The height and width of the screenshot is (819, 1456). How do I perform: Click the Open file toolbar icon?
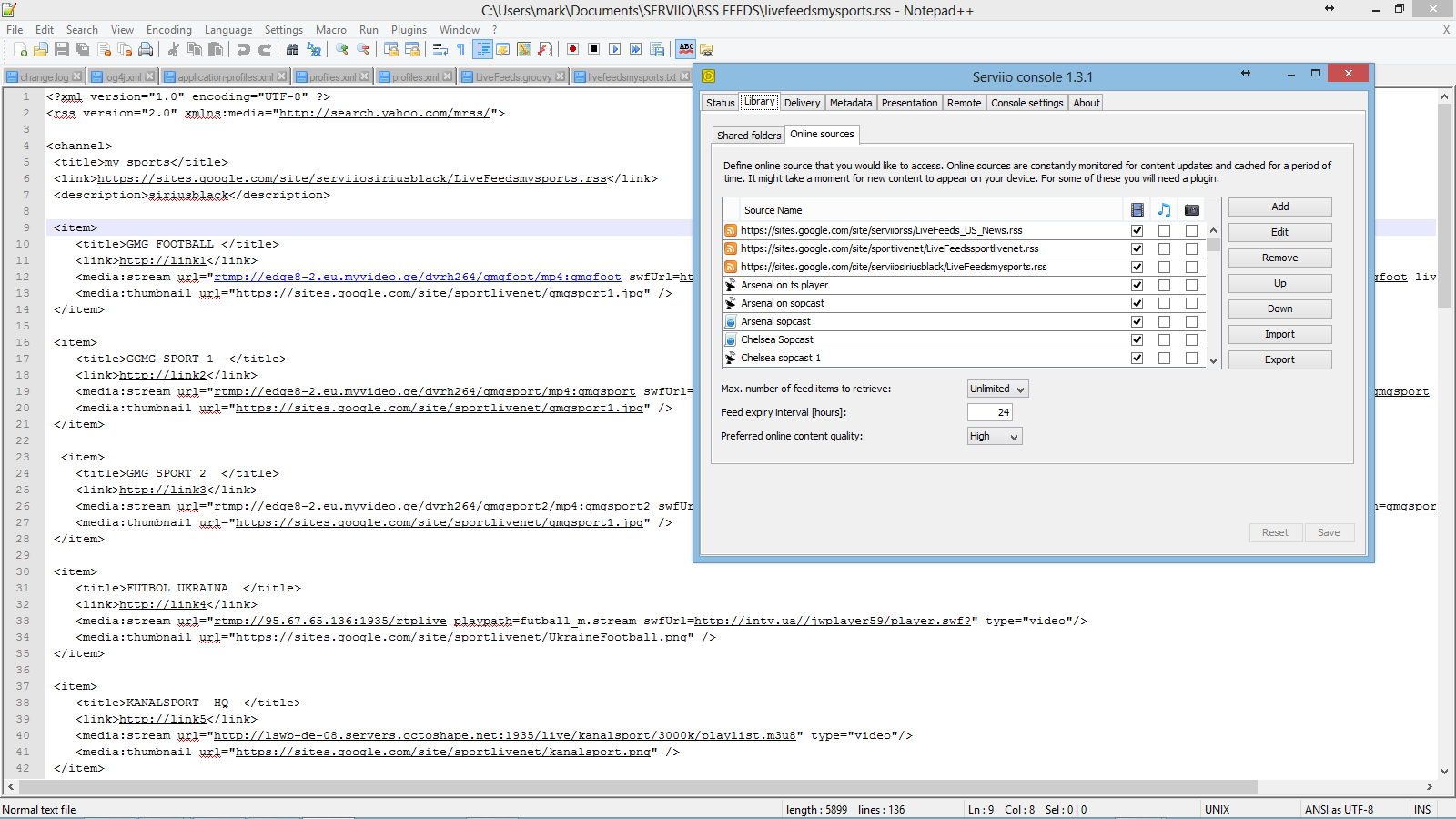pos(41,49)
